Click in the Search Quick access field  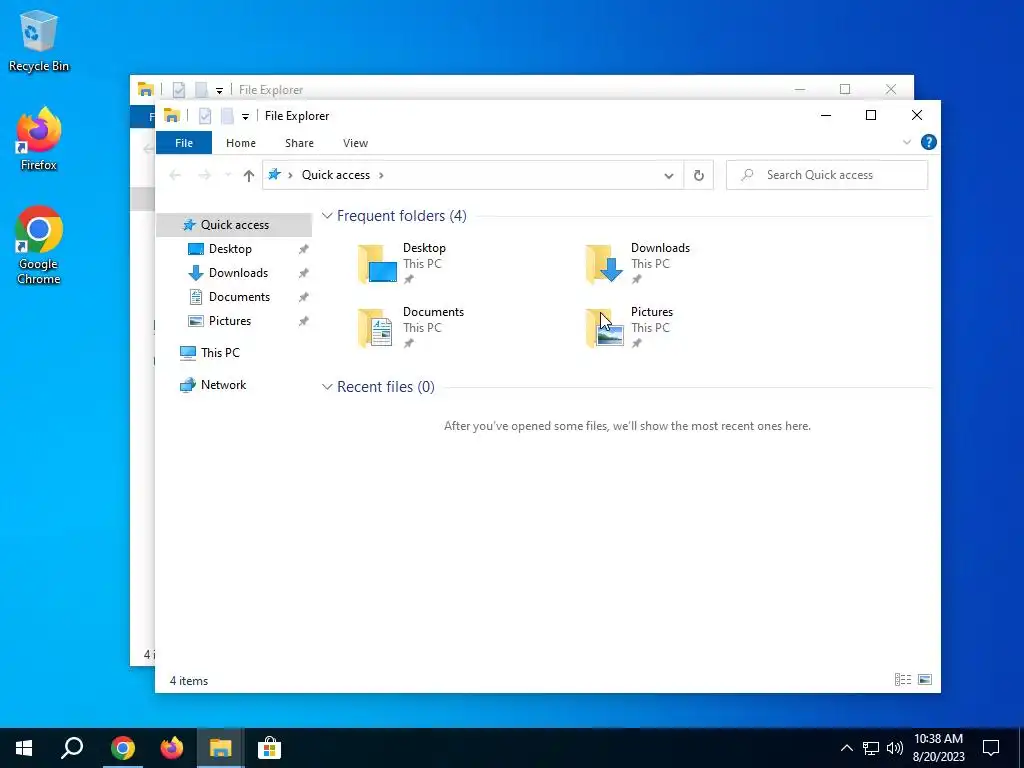pos(827,175)
